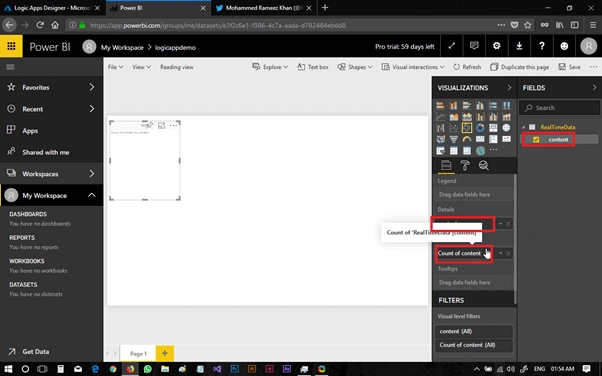
Task: Select the Stacked bar chart visualization
Action: click(440, 105)
